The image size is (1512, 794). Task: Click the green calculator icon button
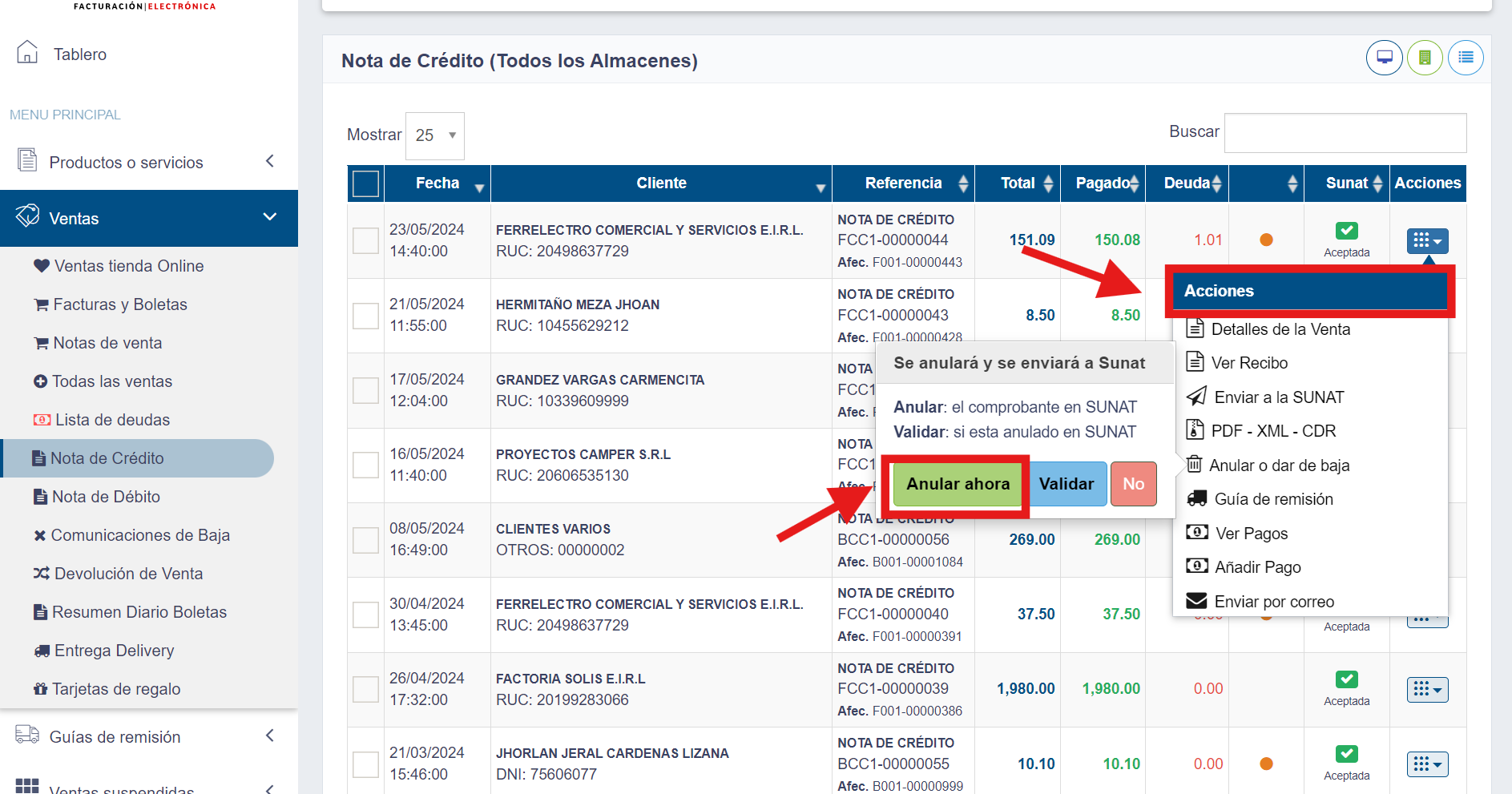click(x=1425, y=58)
